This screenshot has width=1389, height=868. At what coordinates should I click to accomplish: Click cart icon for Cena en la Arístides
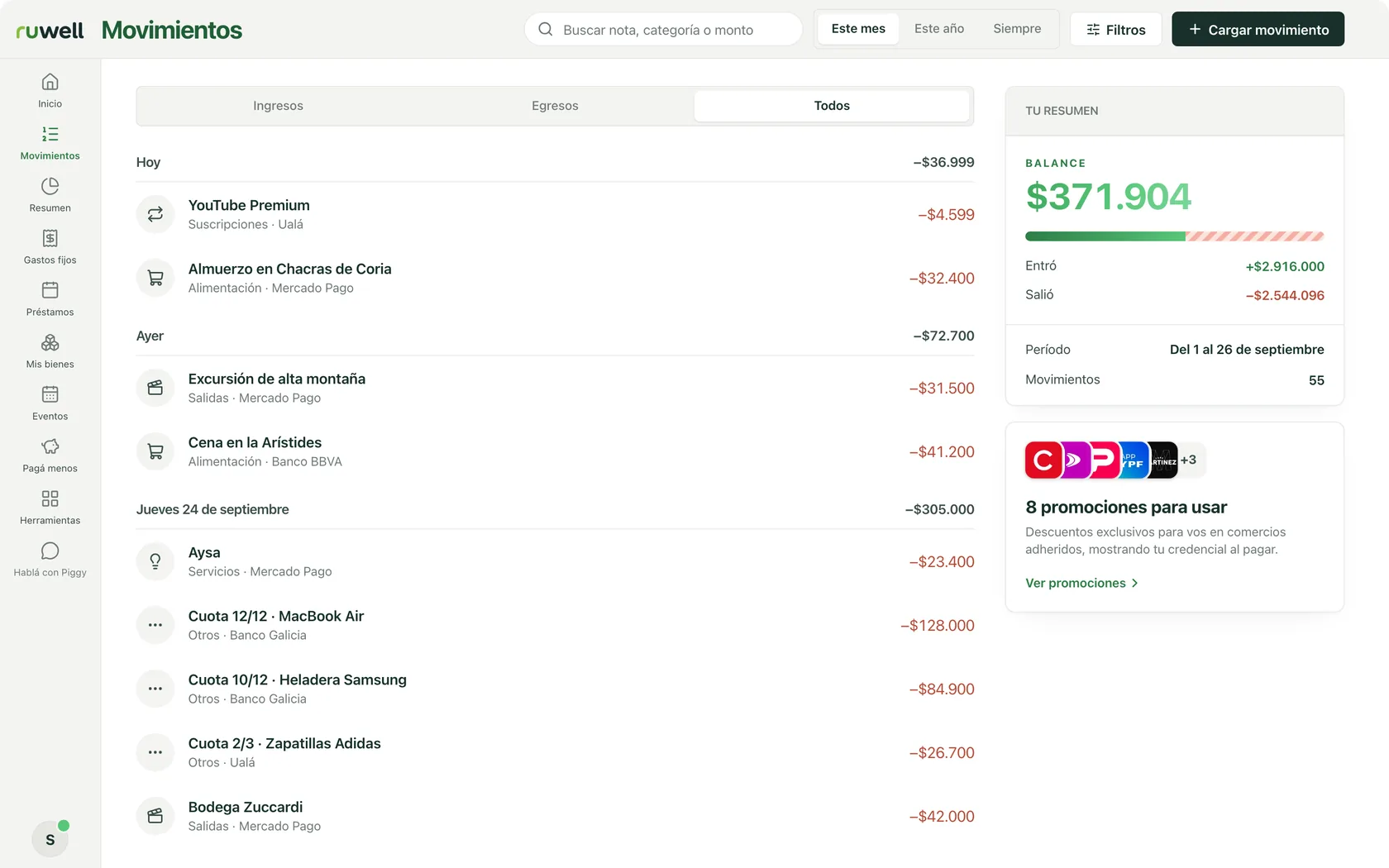[x=155, y=451]
